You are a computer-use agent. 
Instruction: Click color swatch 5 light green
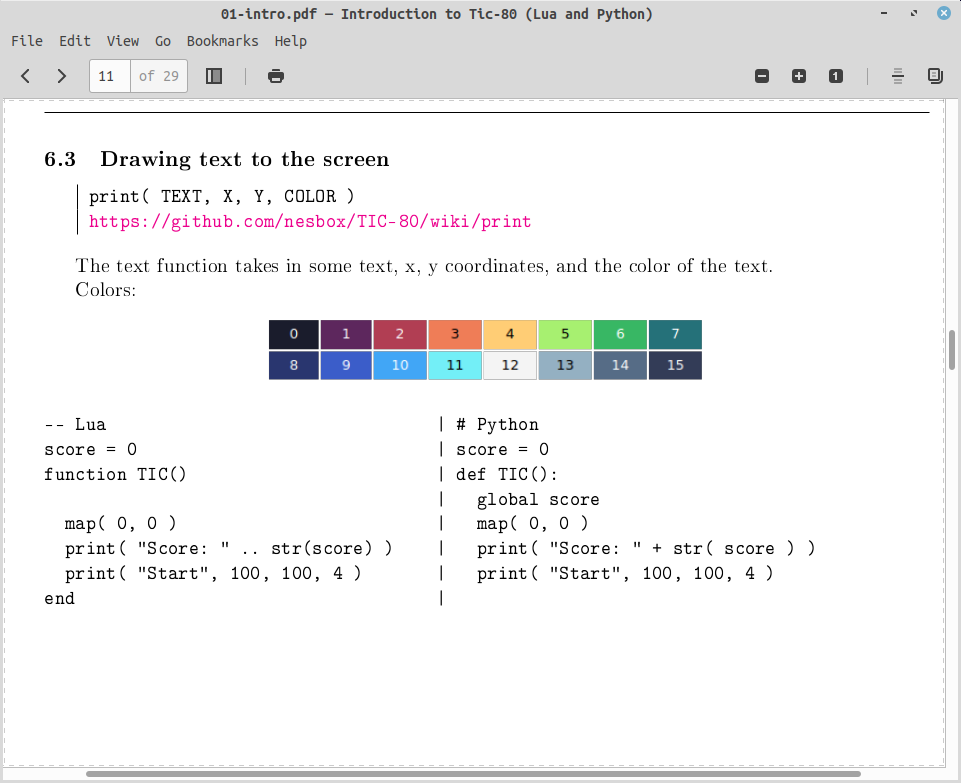565,334
